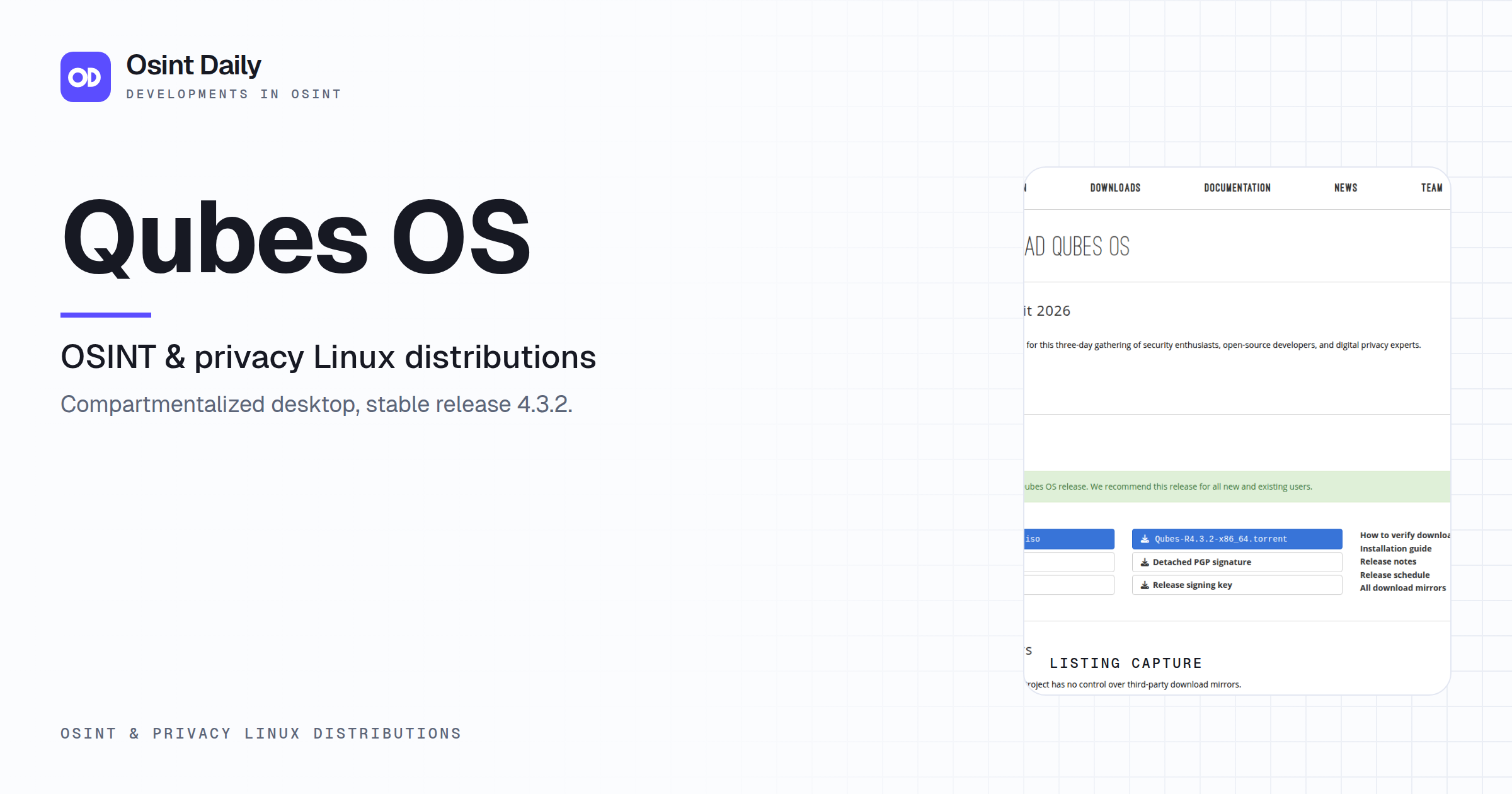Open the All download mirrors link
Image resolution: width=1512 pixels, height=794 pixels.
pos(1403,588)
